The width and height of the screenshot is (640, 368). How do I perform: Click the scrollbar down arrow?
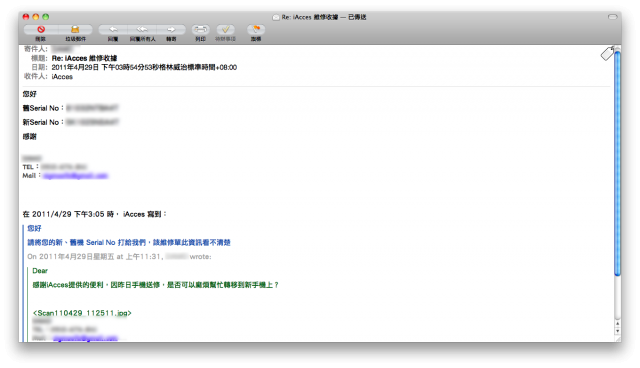point(618,330)
